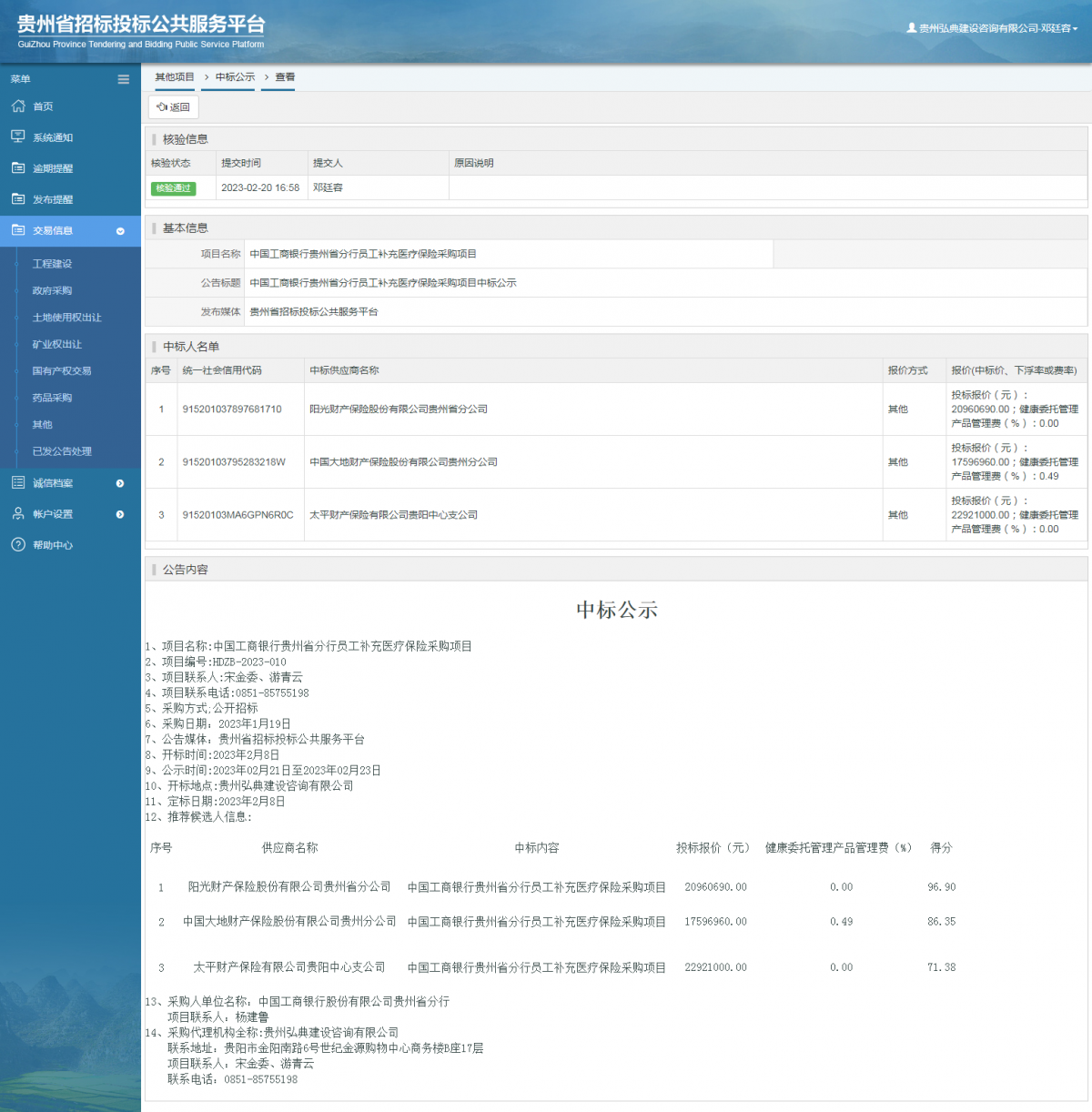Click the icon beside 发布提醒

pyautogui.click(x=18, y=198)
